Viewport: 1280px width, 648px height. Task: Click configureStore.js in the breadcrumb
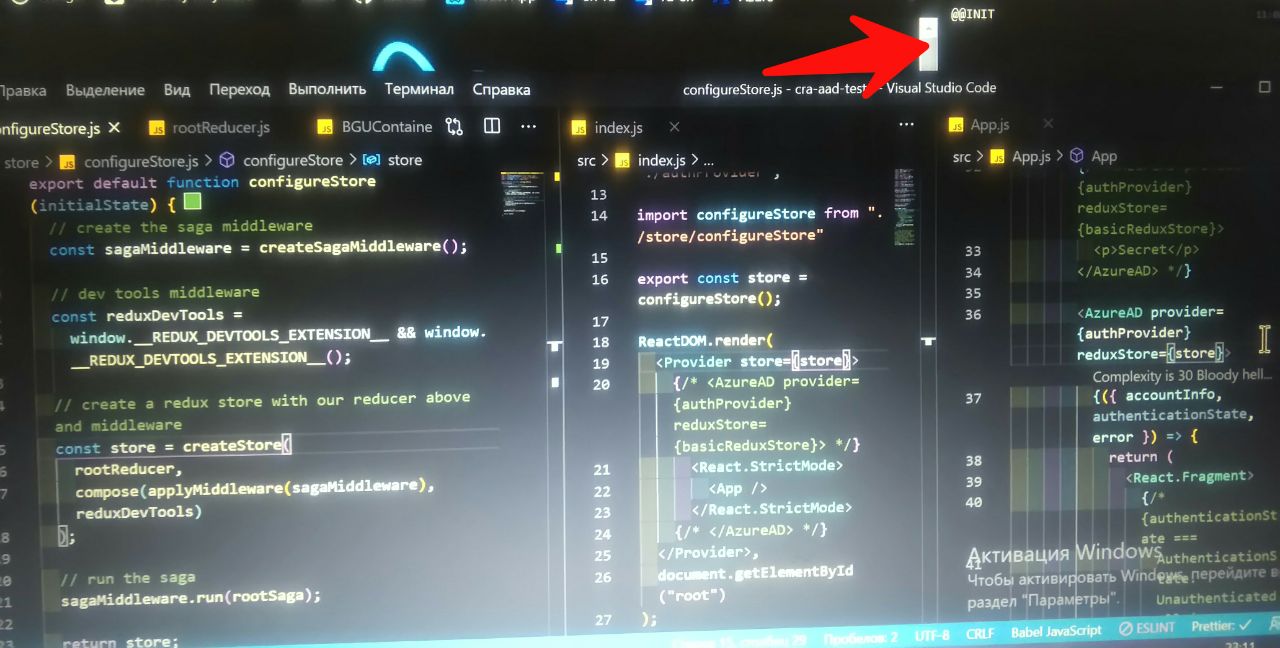pos(141,161)
